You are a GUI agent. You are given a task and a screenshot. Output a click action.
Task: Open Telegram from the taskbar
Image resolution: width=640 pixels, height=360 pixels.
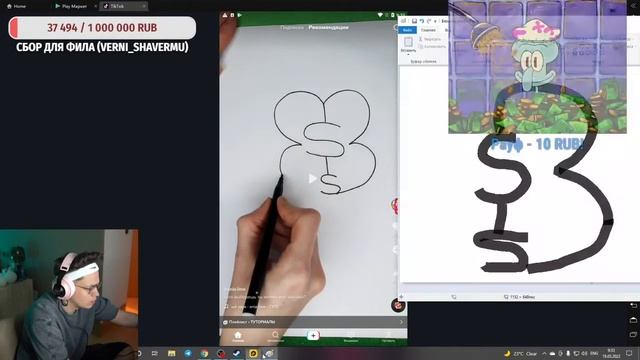pos(188,353)
